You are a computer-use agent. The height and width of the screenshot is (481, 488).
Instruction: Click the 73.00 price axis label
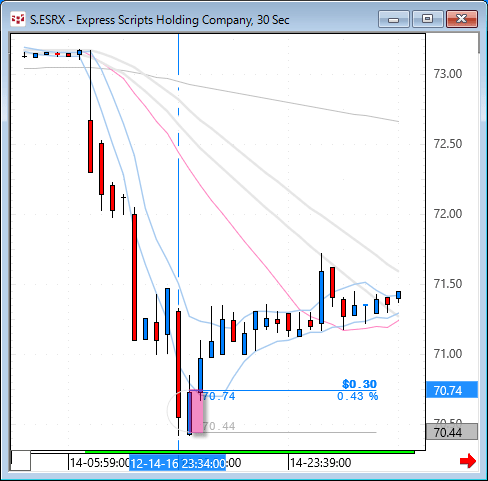448,74
